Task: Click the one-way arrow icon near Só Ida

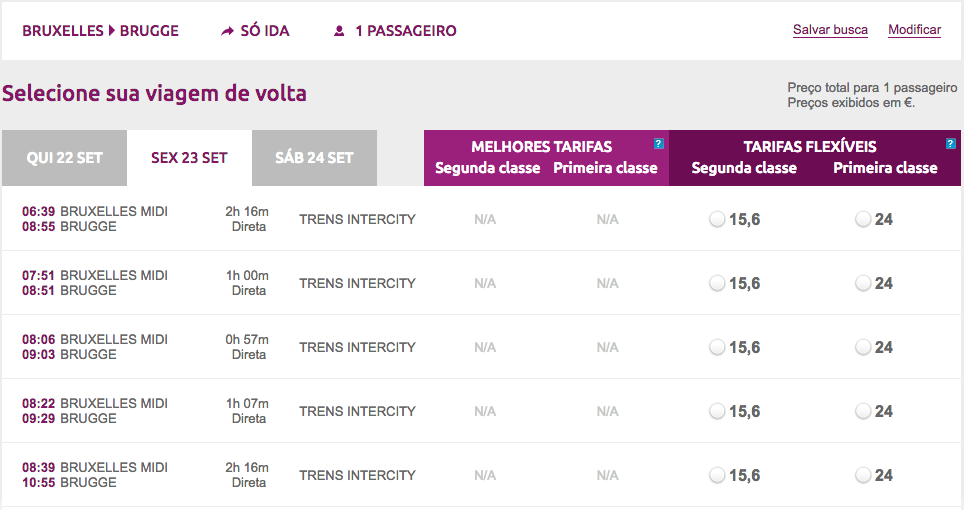Action: tap(227, 31)
